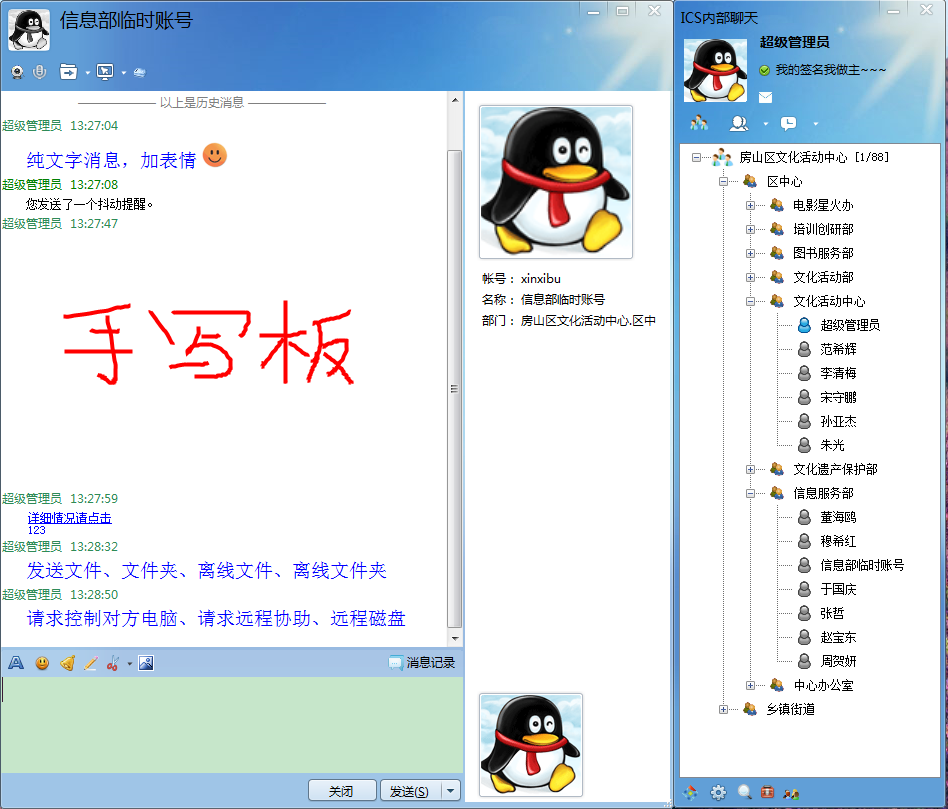Expand the 乡镇街道 tree node
948x809 pixels.
pyautogui.click(x=723, y=709)
